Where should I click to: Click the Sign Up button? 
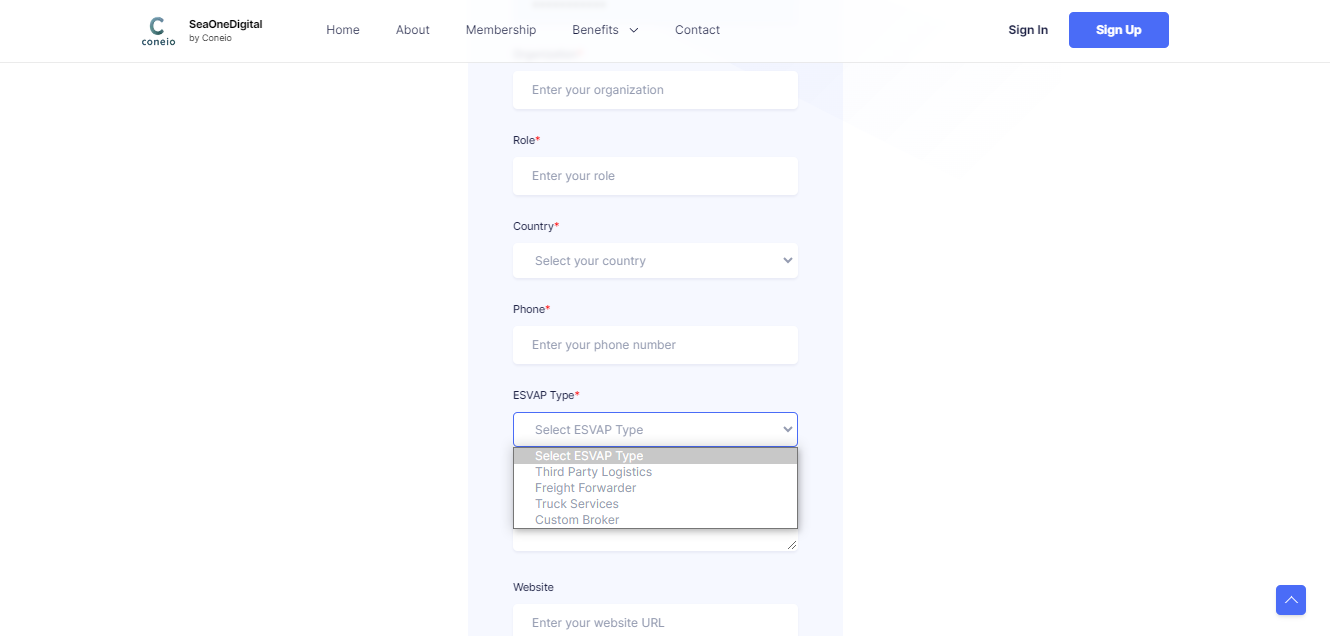point(1118,30)
